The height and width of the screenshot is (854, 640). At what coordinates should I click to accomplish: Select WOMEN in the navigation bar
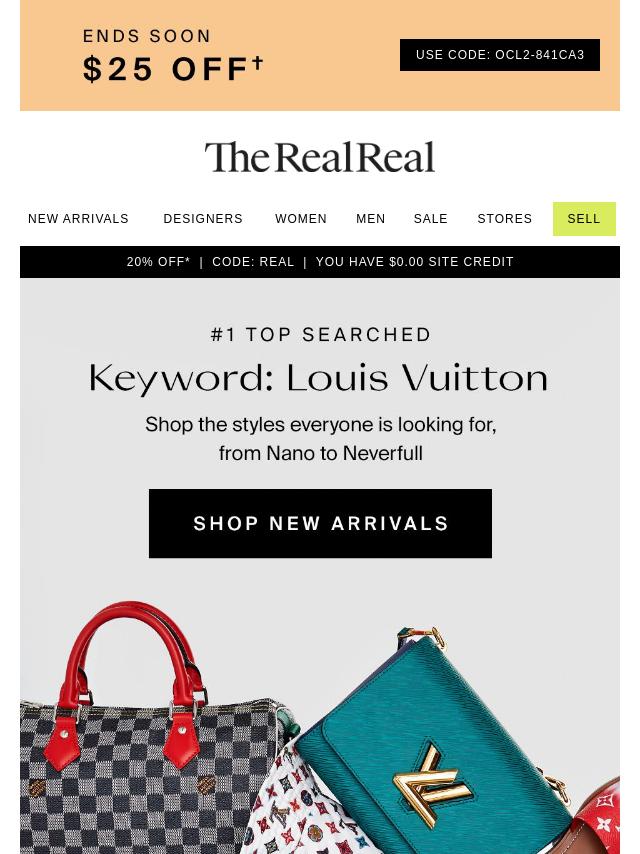(x=301, y=218)
